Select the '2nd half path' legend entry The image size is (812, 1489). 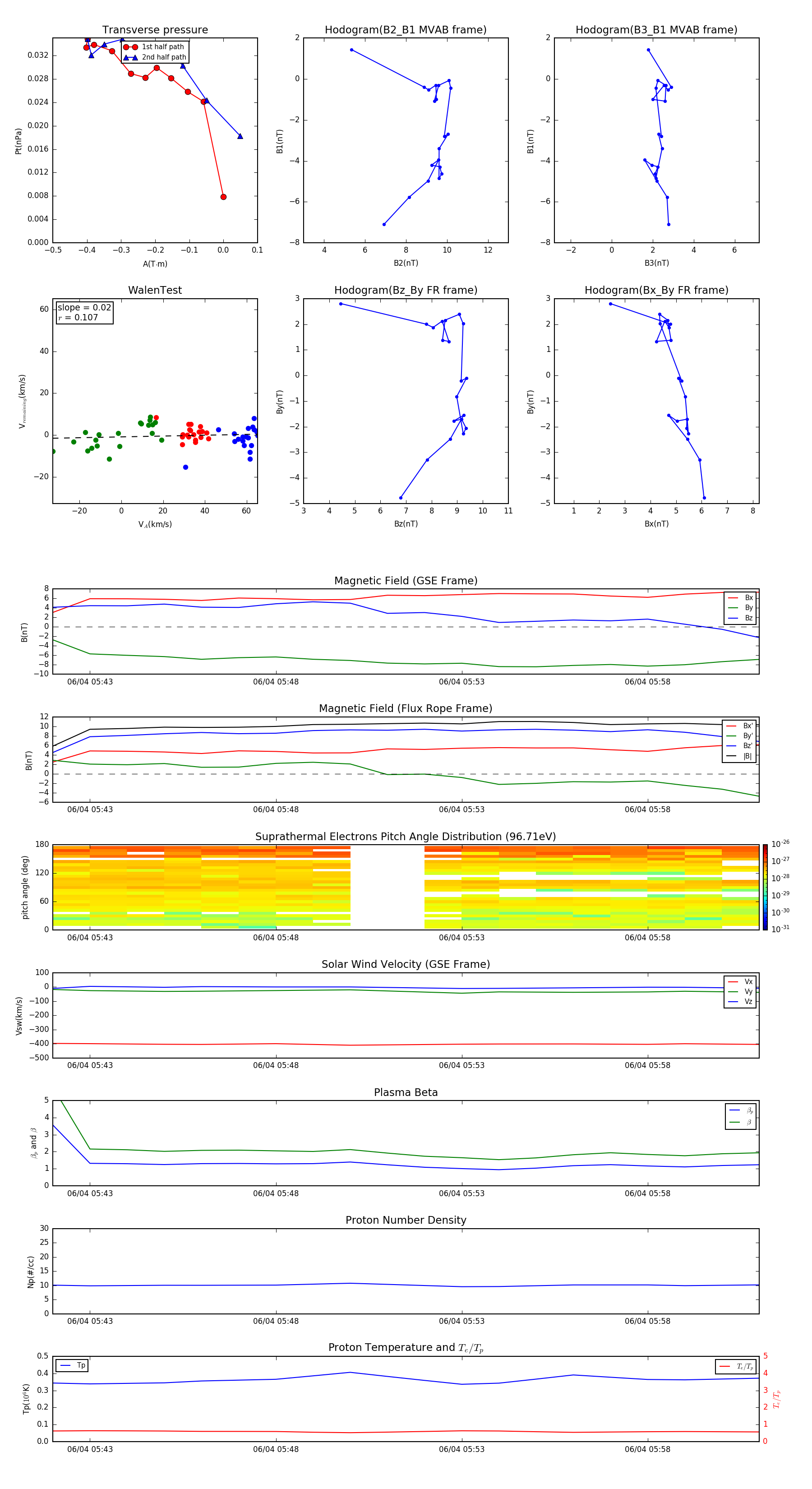click(x=155, y=57)
